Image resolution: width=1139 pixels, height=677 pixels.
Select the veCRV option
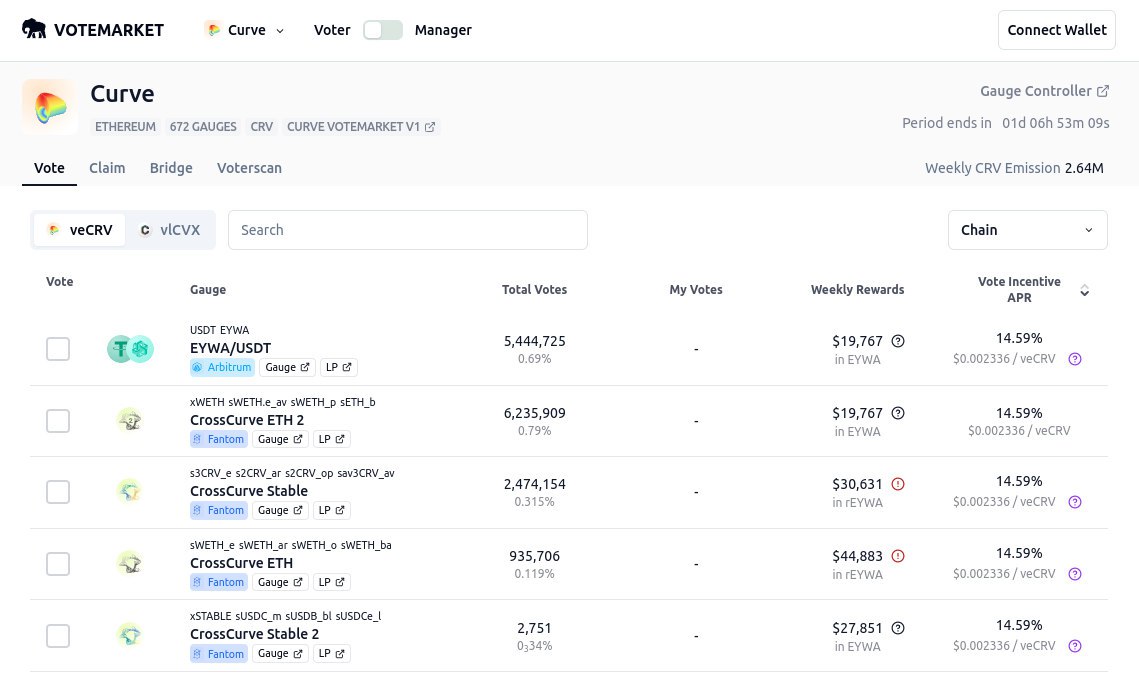(x=80, y=230)
